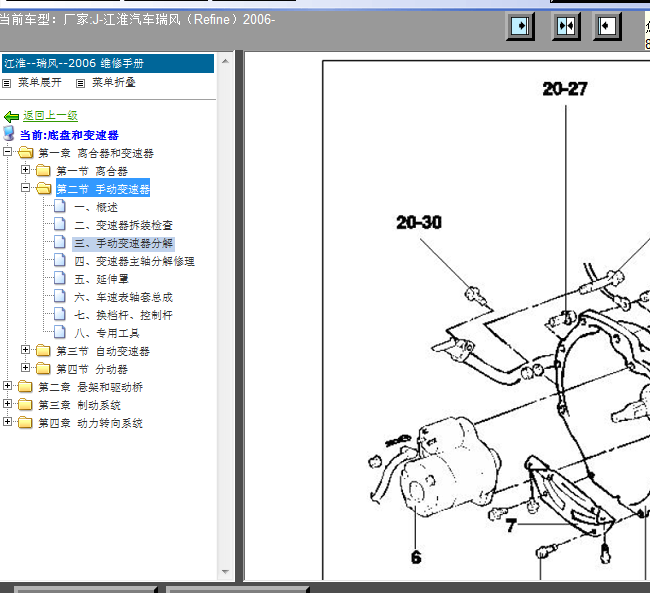The image size is (650, 593).
Task: Click the 当前:底盘和变速器 label
Action: click(x=69, y=135)
